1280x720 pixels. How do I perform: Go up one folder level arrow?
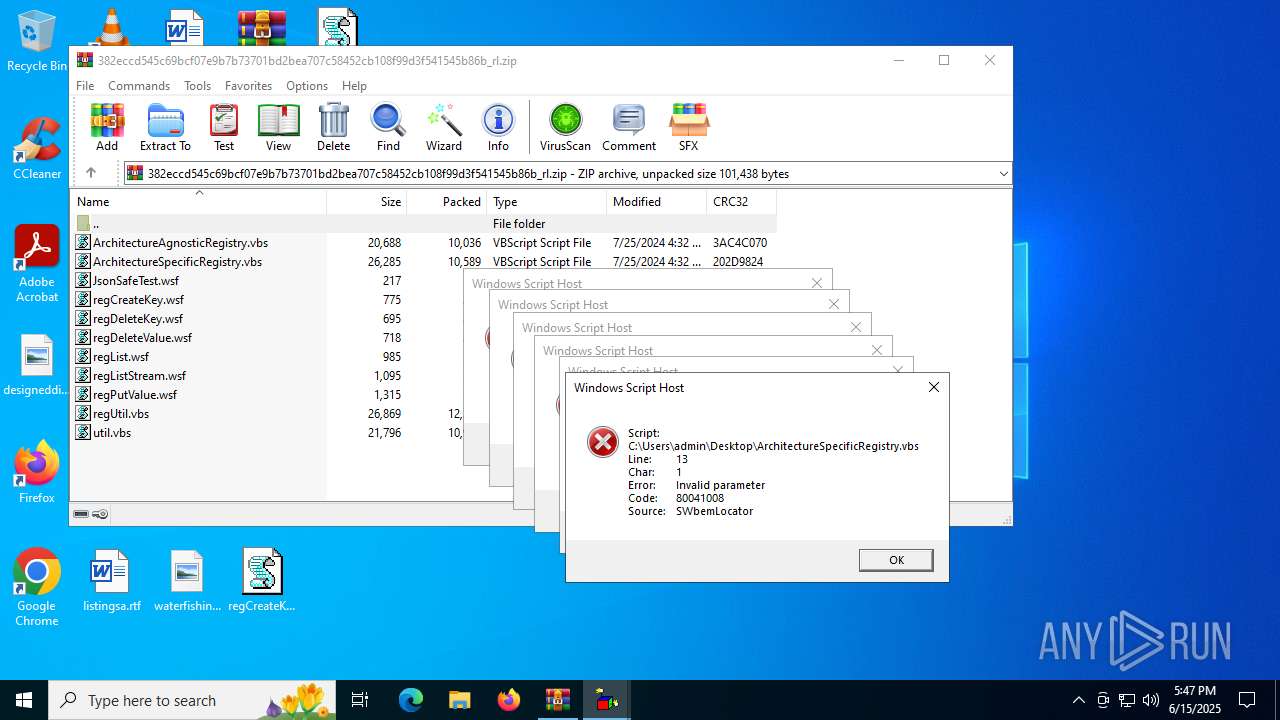pos(90,173)
